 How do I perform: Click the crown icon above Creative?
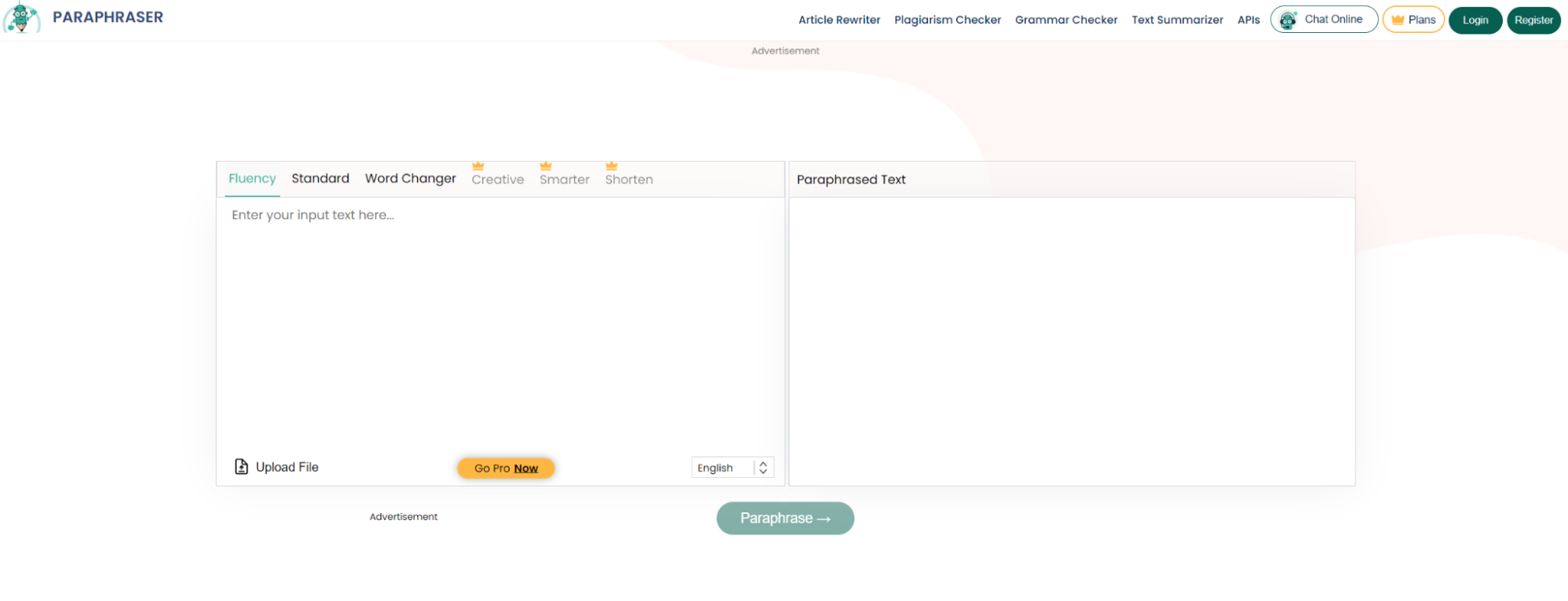coord(478,166)
